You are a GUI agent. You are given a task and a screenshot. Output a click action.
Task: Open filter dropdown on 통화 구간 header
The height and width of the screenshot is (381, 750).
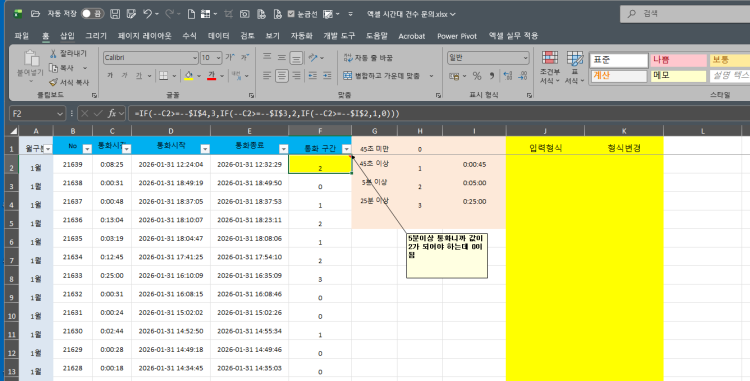[346, 149]
